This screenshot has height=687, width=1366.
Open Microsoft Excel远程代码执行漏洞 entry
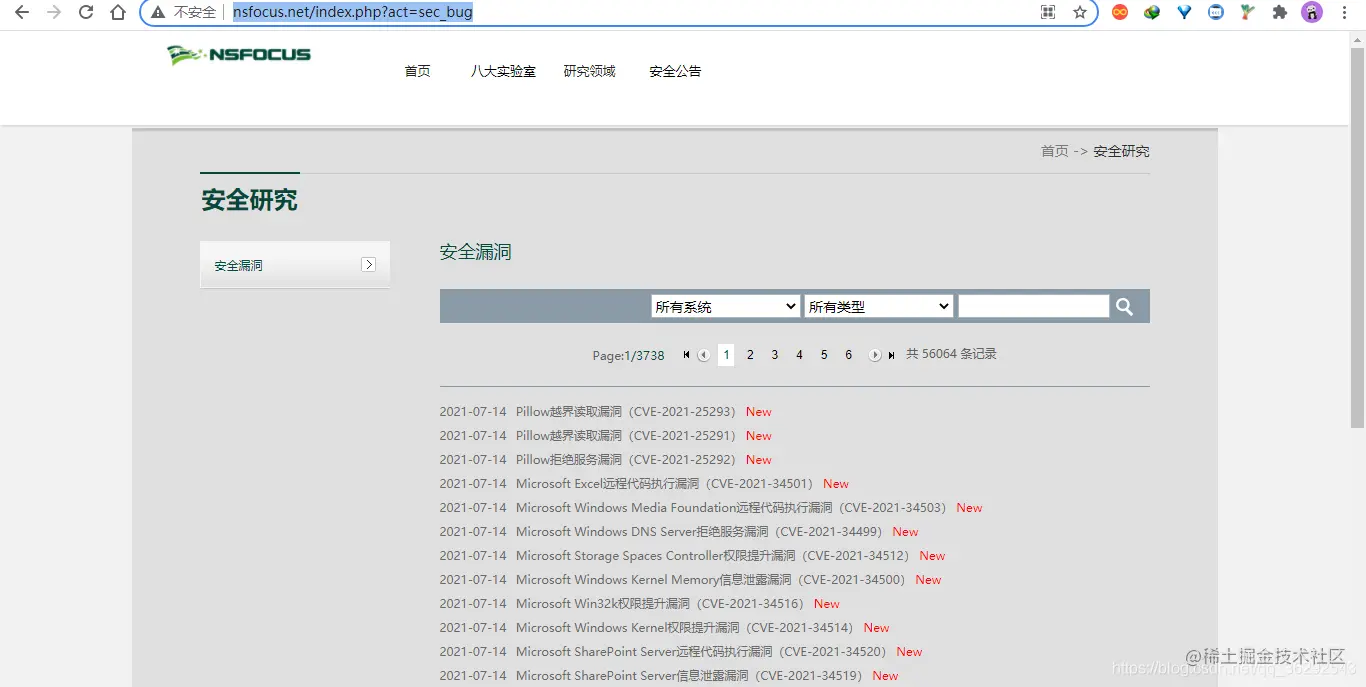(x=668, y=484)
